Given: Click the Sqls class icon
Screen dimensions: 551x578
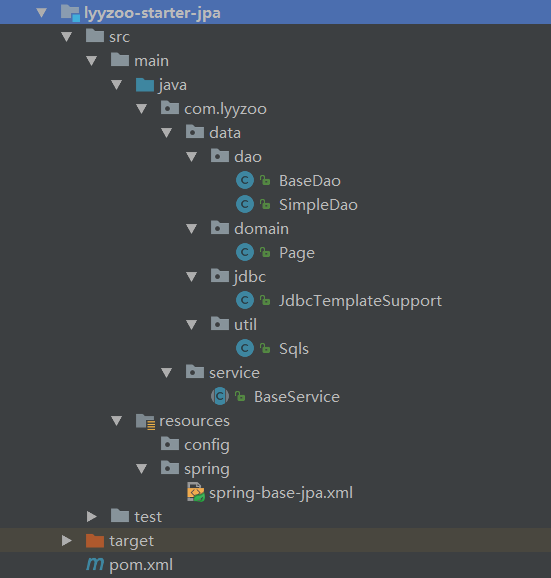Looking at the screenshot, I should click(245, 348).
